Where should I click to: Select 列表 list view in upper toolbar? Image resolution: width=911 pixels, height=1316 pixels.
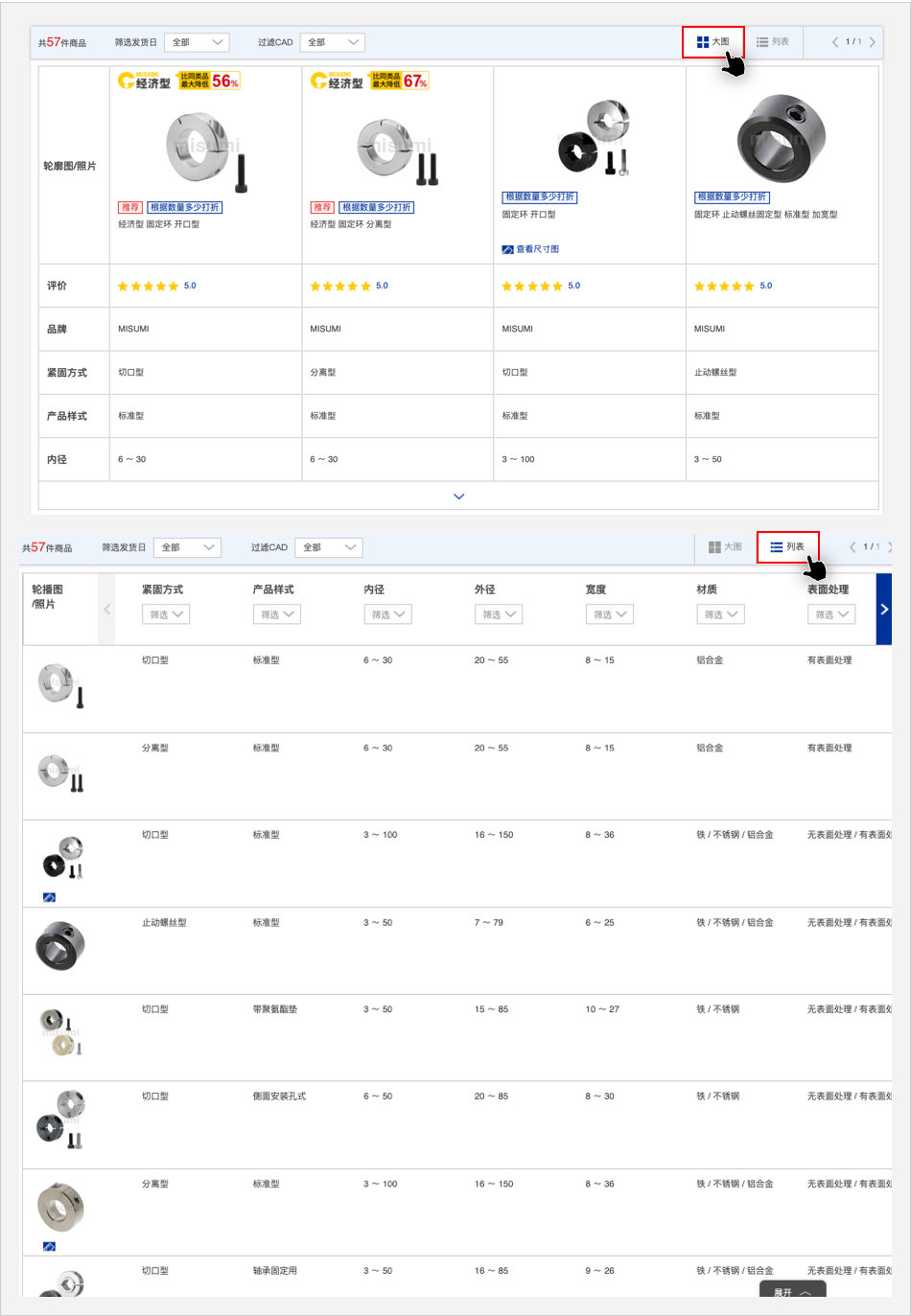click(772, 42)
